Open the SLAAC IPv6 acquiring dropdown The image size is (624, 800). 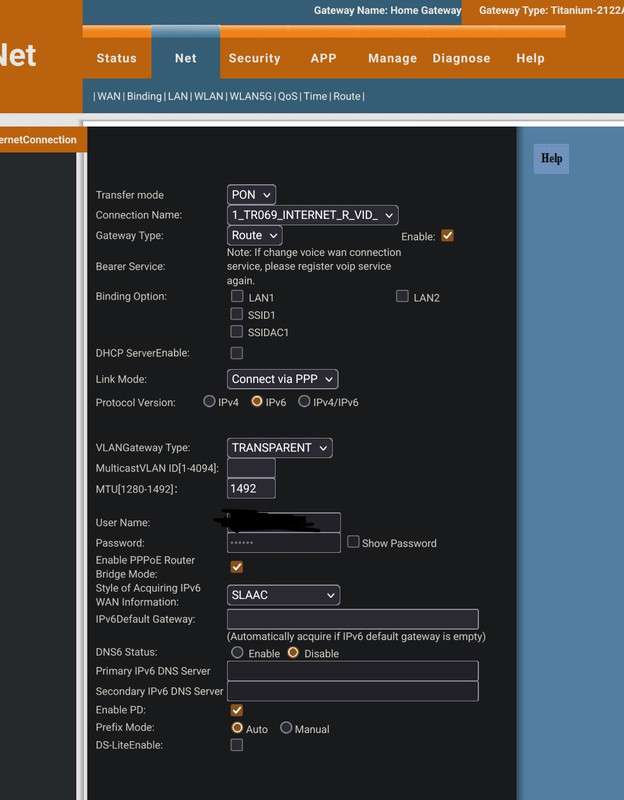pyautogui.click(x=283, y=595)
